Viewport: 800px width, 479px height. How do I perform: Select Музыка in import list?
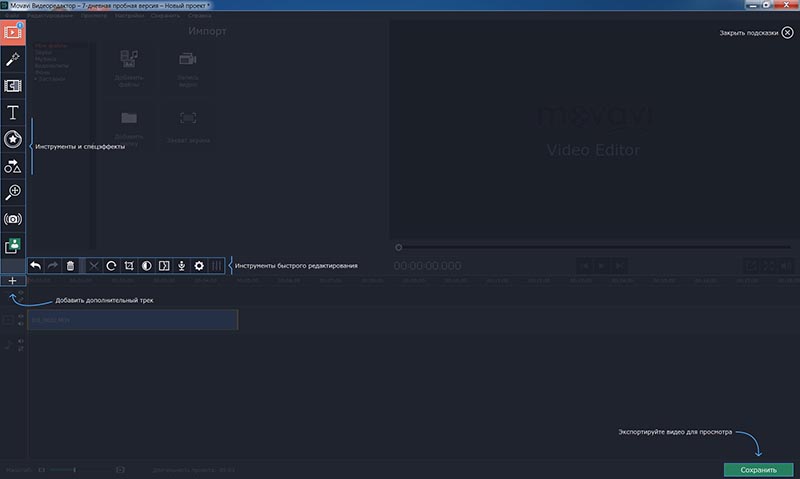(x=45, y=59)
